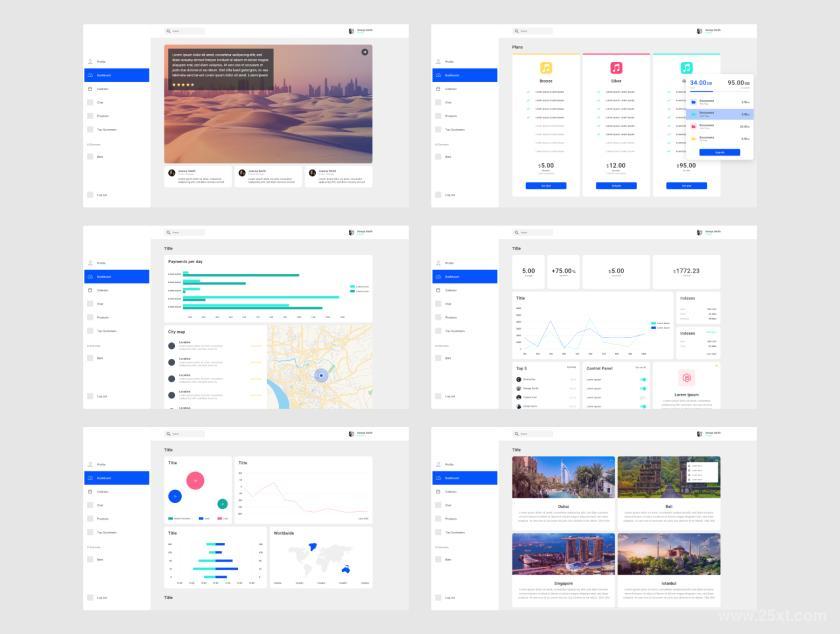This screenshot has width=840, height=634.
Task: Click Profile icon in Plans screen sidebar
Action: (438, 62)
